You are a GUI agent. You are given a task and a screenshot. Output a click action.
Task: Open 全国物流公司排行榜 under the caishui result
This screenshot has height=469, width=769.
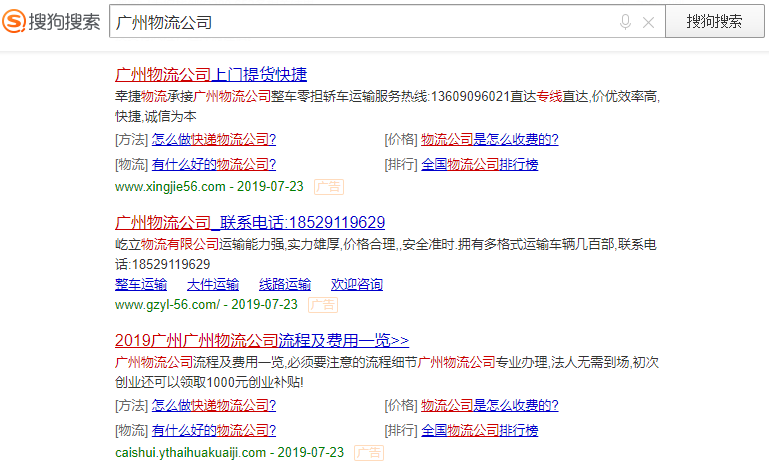pos(480,431)
